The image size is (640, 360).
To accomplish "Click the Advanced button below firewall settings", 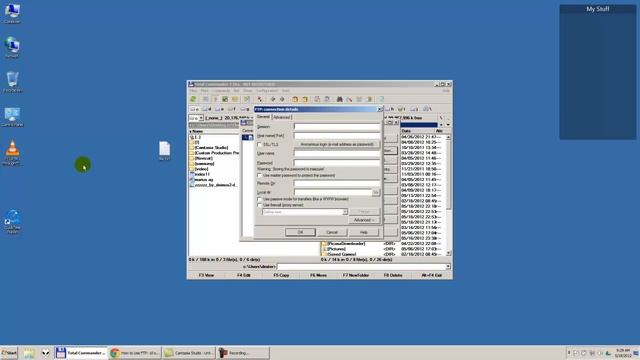I will [364, 220].
